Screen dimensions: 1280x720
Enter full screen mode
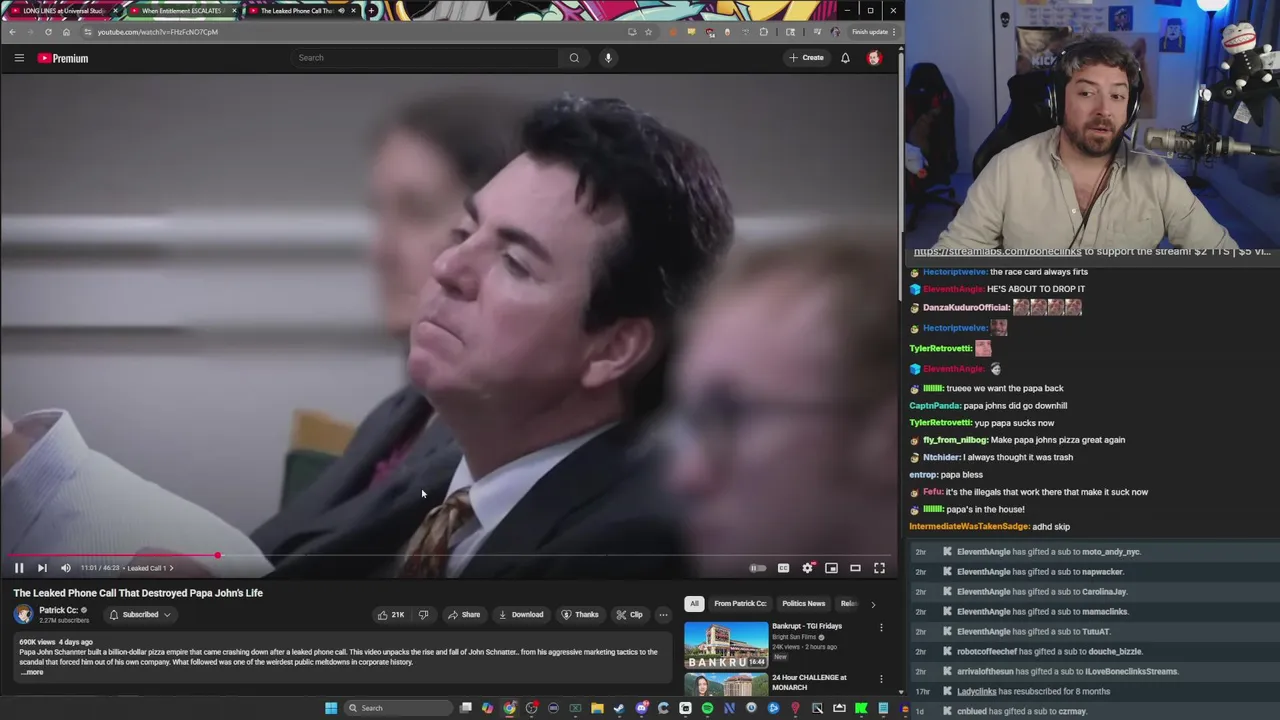[x=879, y=568]
